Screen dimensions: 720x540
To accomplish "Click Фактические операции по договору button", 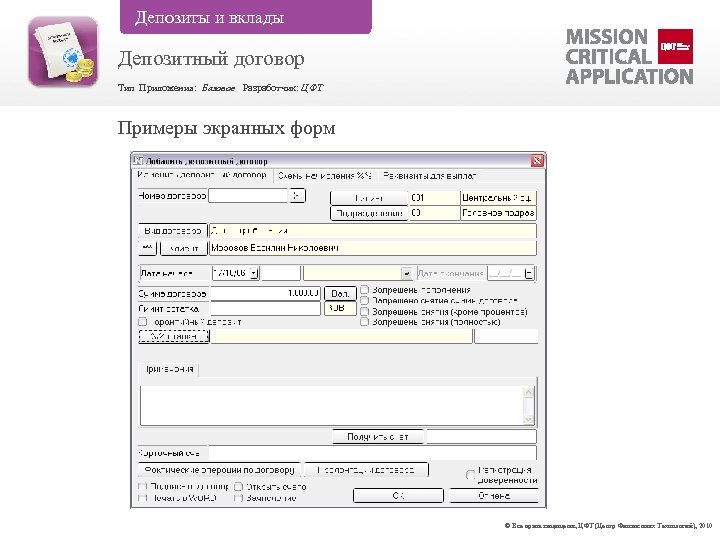I will point(219,470).
